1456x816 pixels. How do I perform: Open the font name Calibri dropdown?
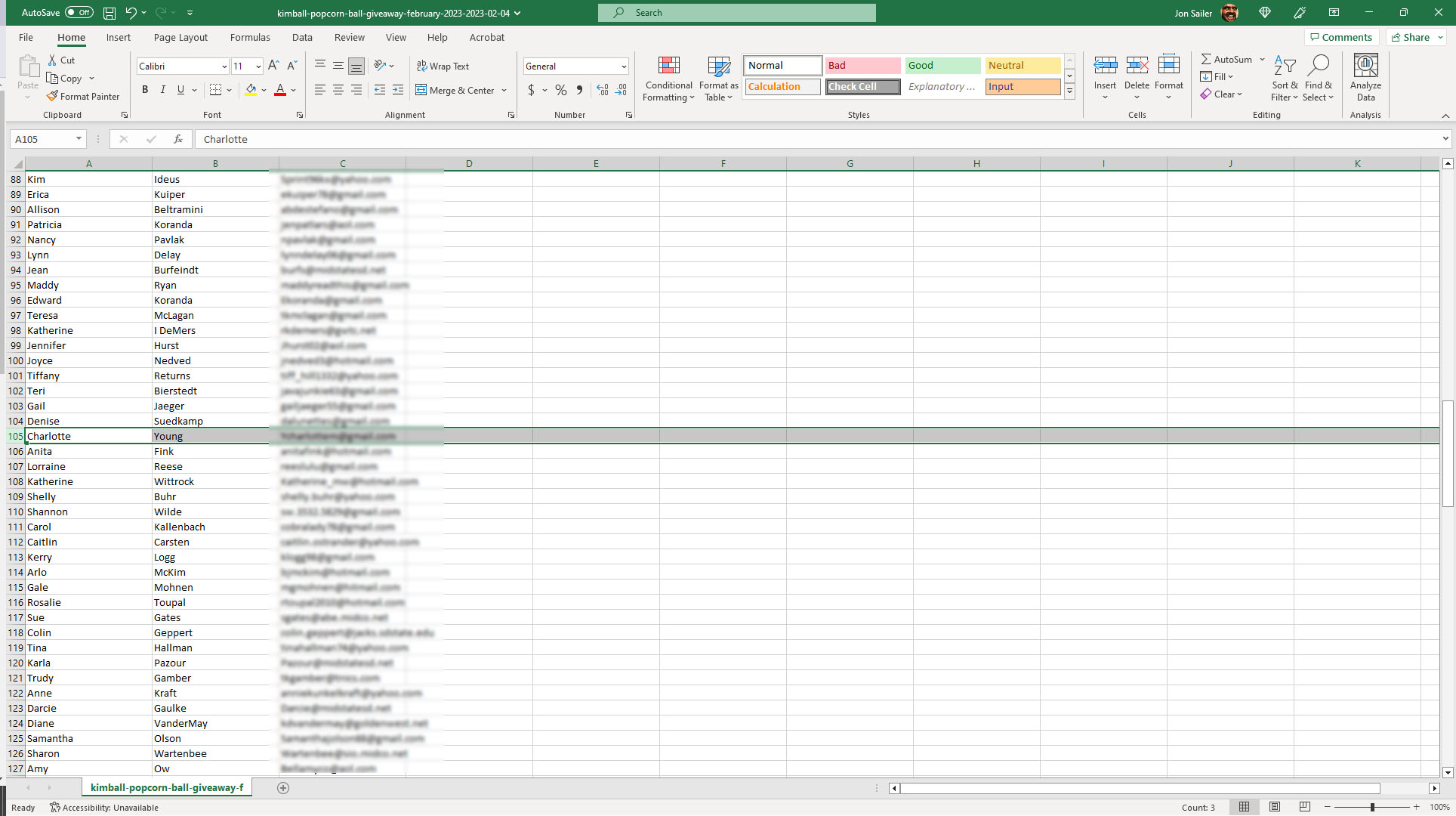[x=224, y=66]
